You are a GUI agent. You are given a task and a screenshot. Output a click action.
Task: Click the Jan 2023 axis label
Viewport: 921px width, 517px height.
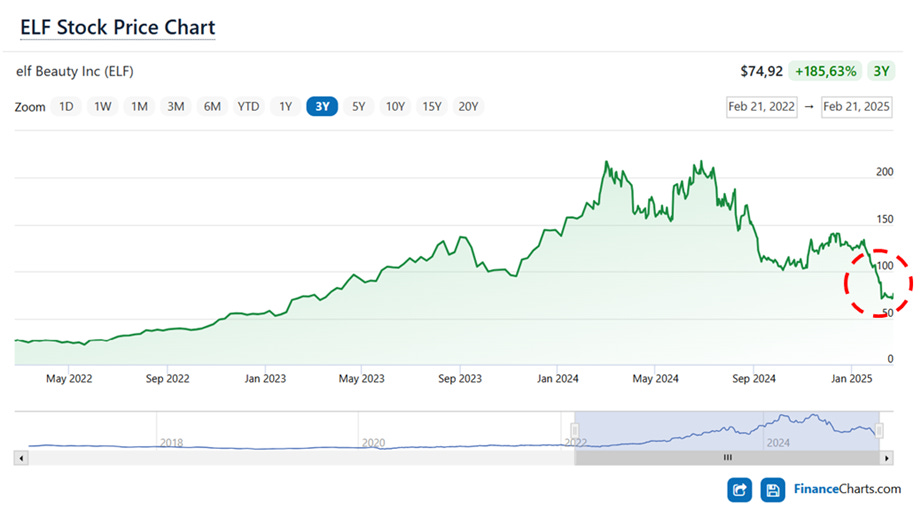coord(265,379)
